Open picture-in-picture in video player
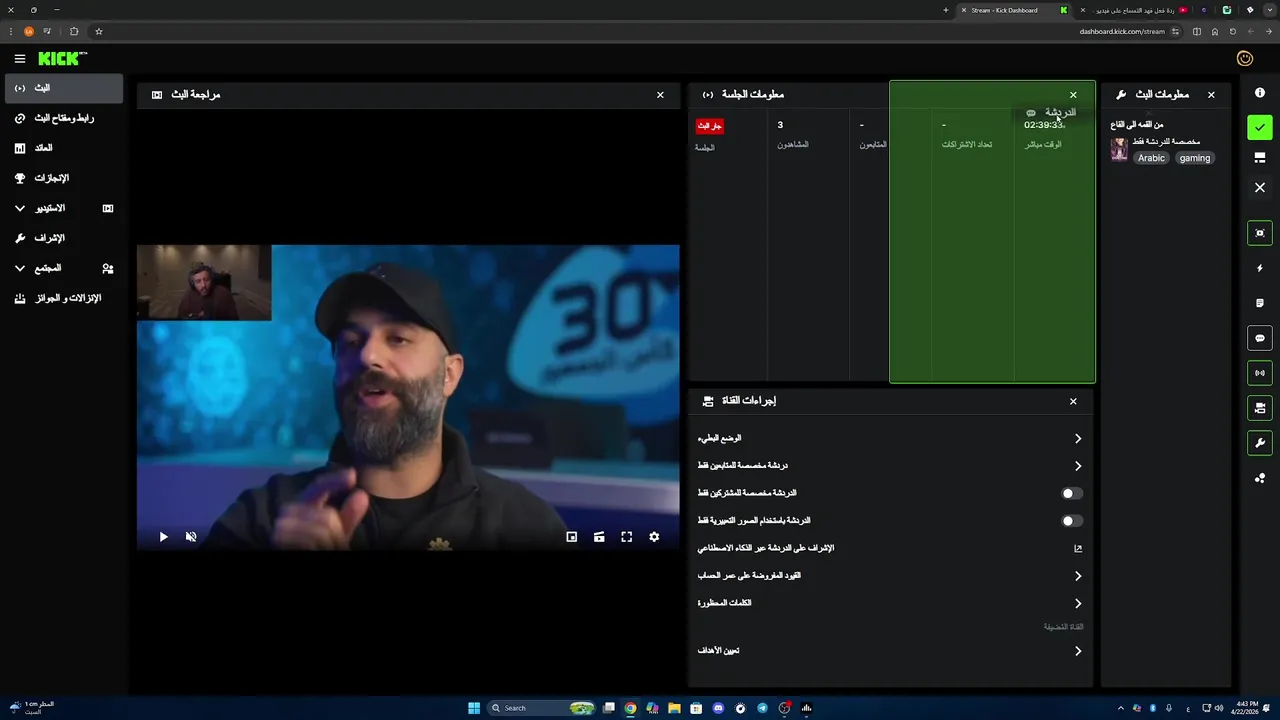 [x=572, y=537]
